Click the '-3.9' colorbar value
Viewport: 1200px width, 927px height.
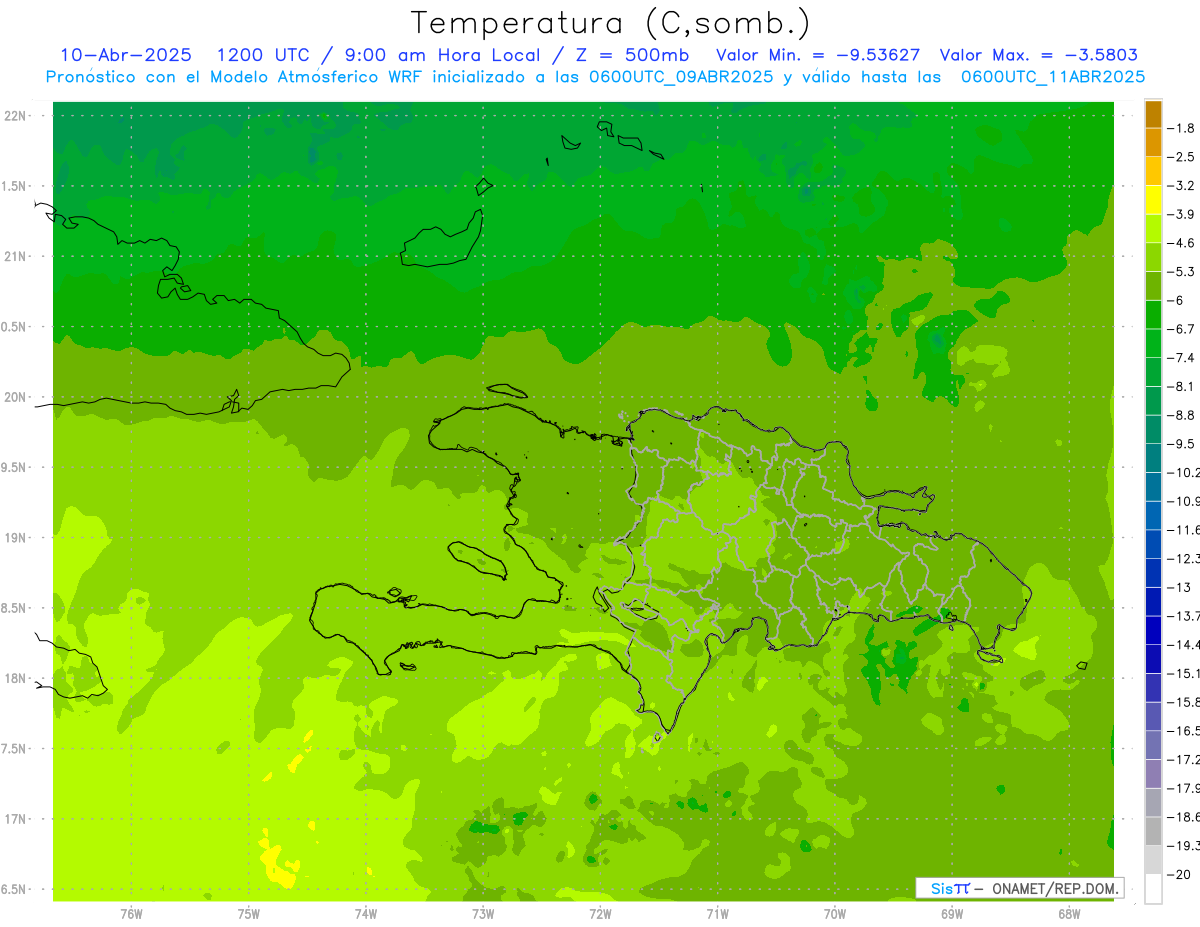(1182, 214)
